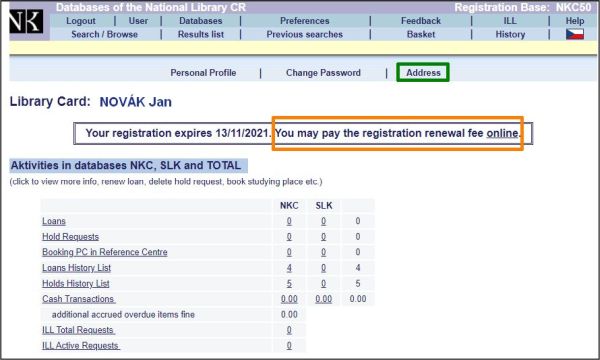The image size is (600, 360).
Task: Open the Loans History List link
Action: (x=77, y=268)
